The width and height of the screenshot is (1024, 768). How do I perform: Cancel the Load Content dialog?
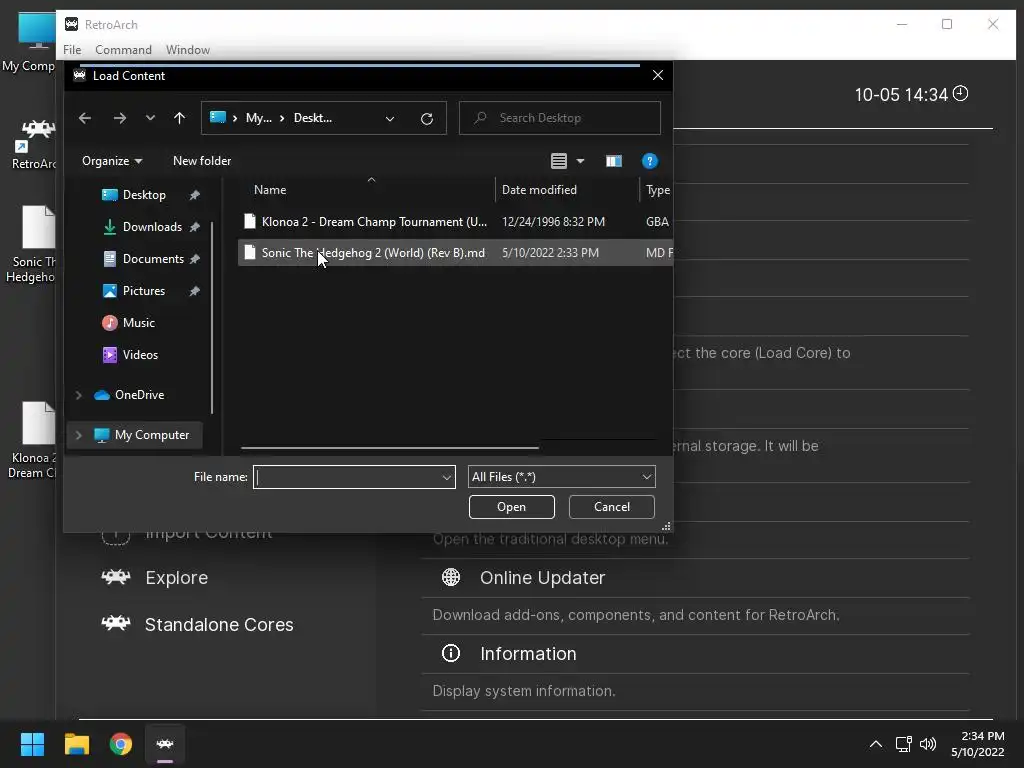pyautogui.click(x=612, y=507)
